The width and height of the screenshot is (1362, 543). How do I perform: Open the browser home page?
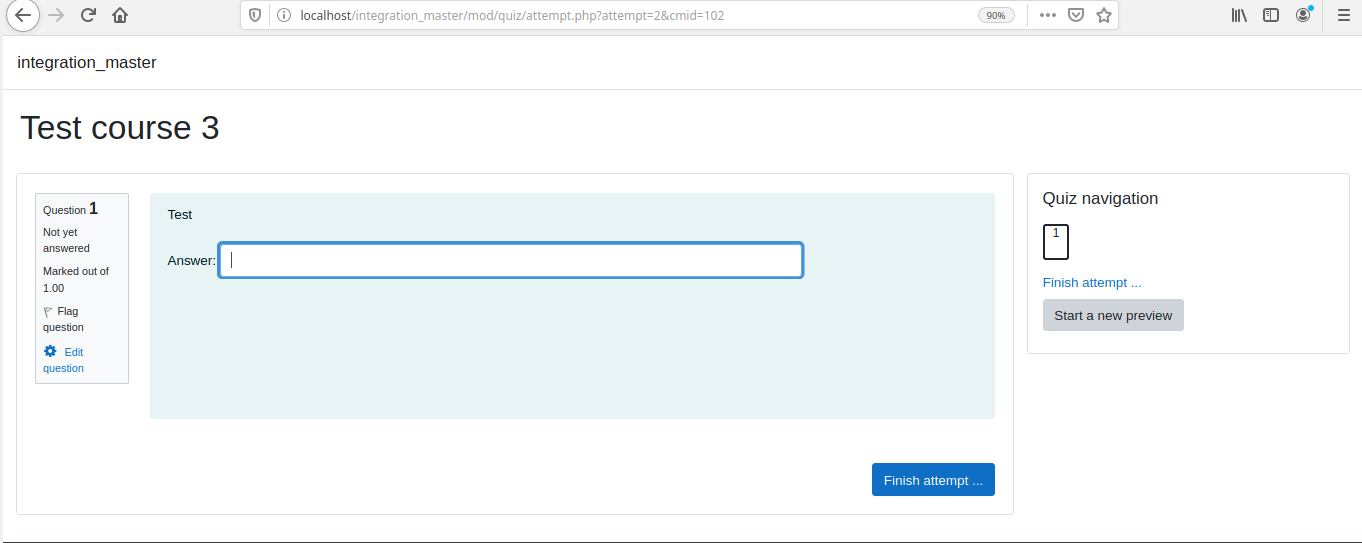(x=120, y=15)
